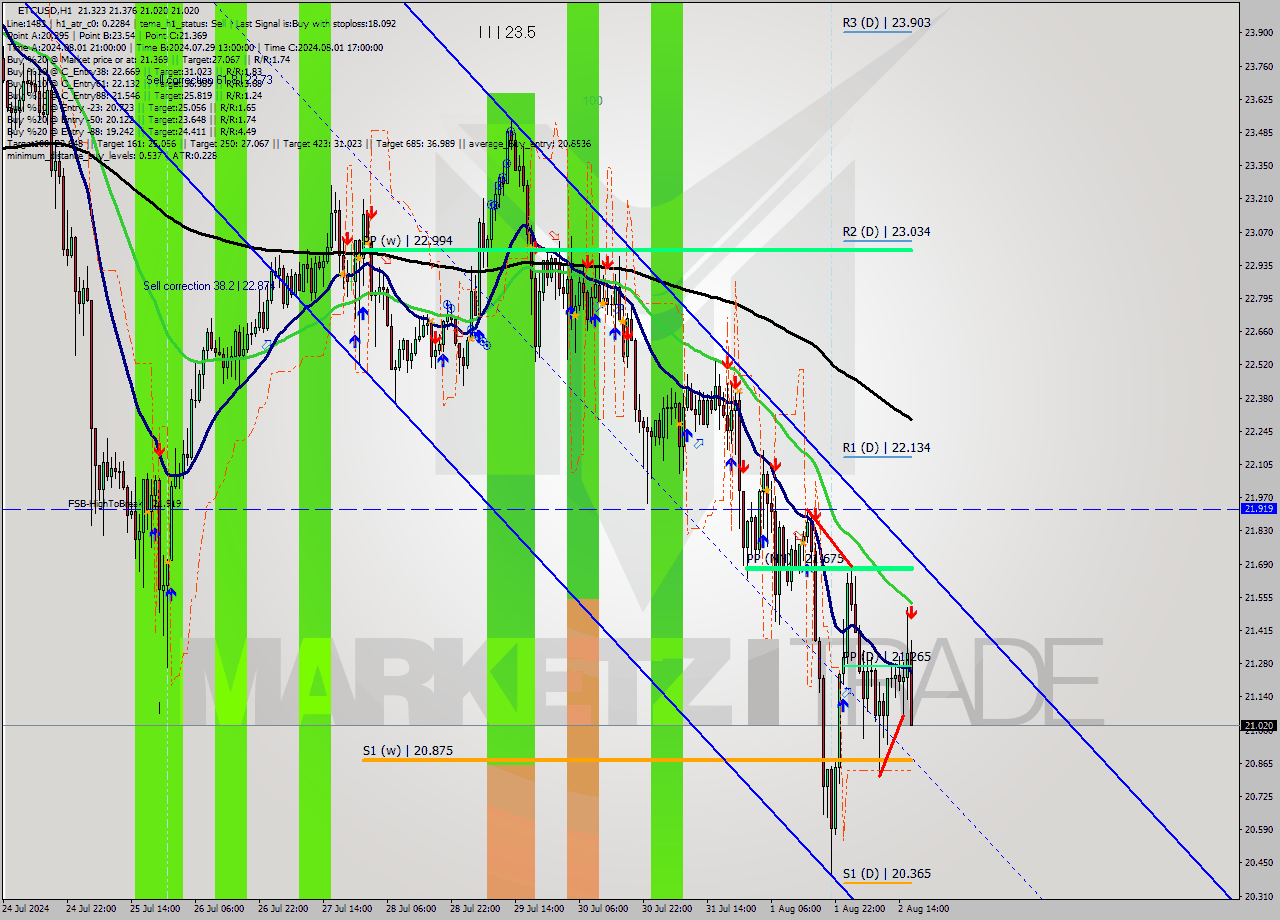Screen dimensions: 1280x920
Task: Click the 21.919 price marker on the axis
Action: click(x=1258, y=508)
